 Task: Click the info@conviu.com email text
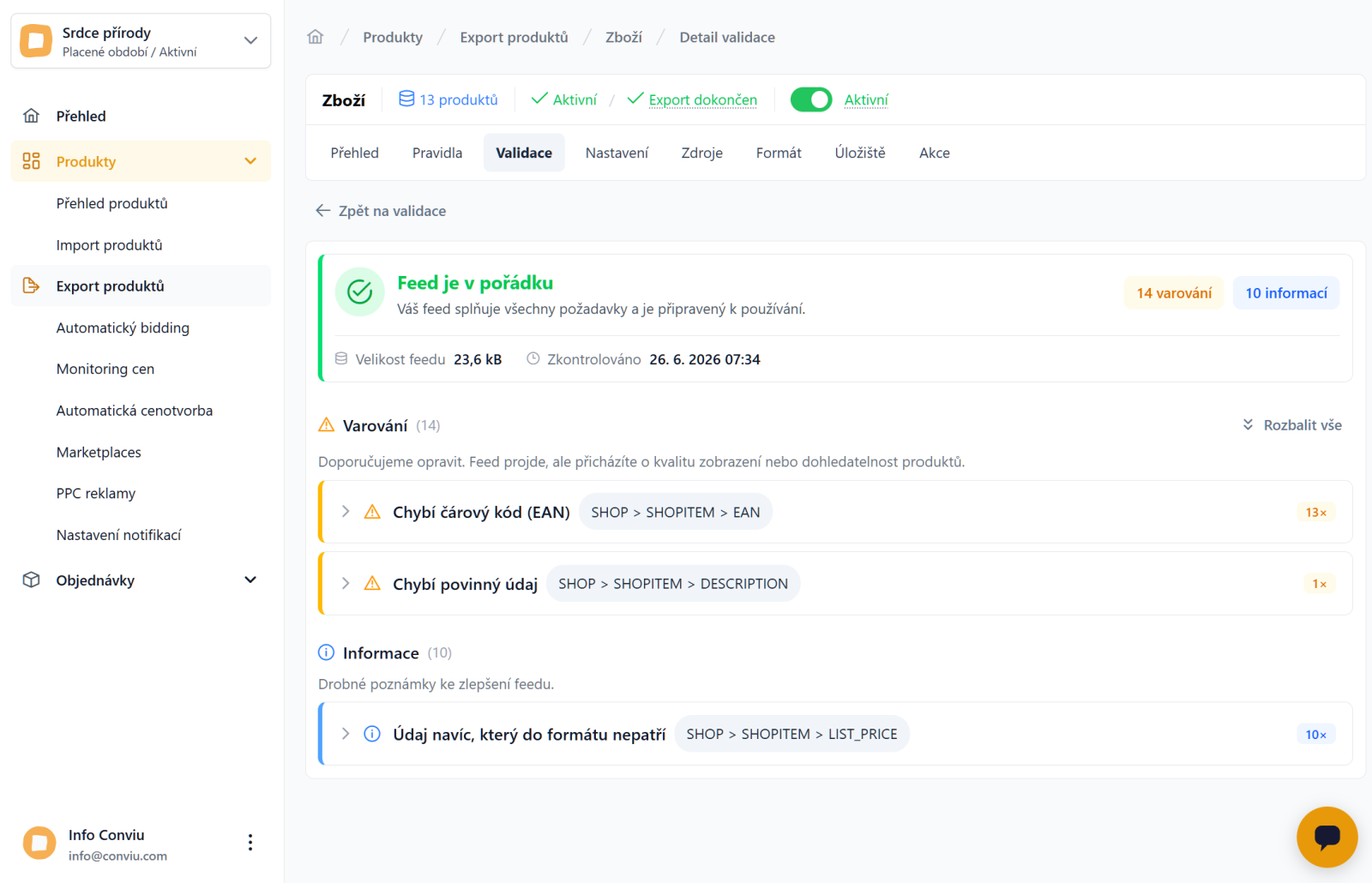(118, 856)
